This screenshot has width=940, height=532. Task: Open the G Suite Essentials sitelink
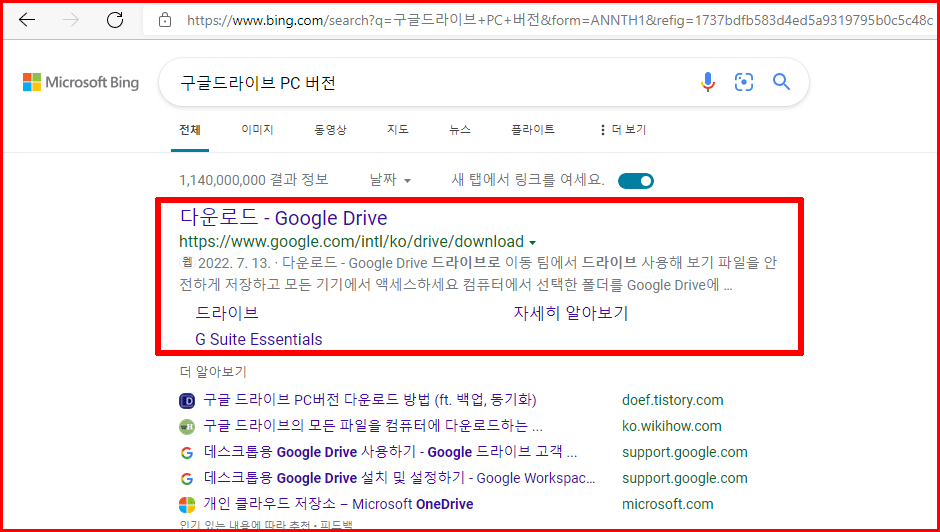click(x=259, y=339)
